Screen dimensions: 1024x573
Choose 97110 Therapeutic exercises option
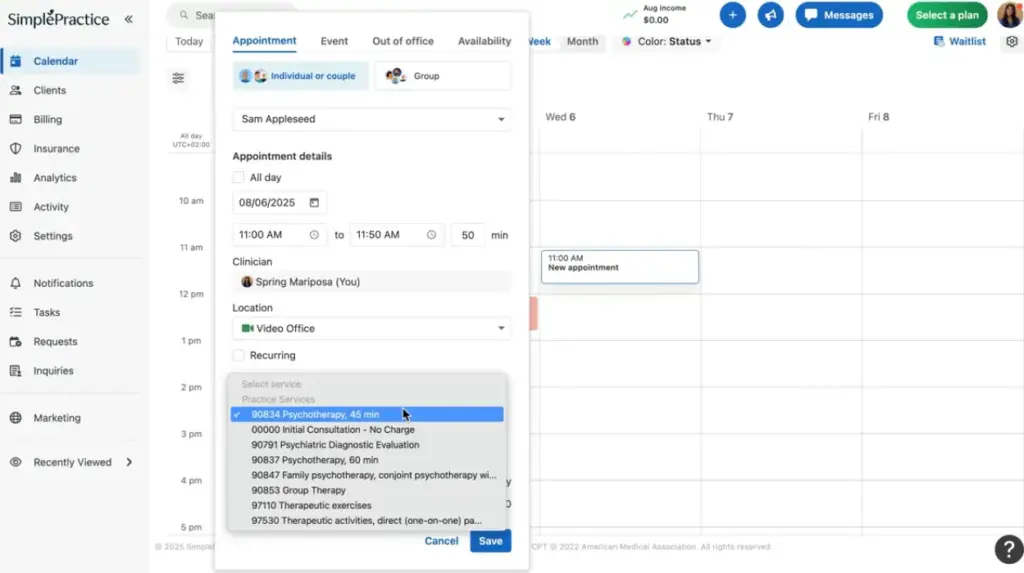coord(367,505)
